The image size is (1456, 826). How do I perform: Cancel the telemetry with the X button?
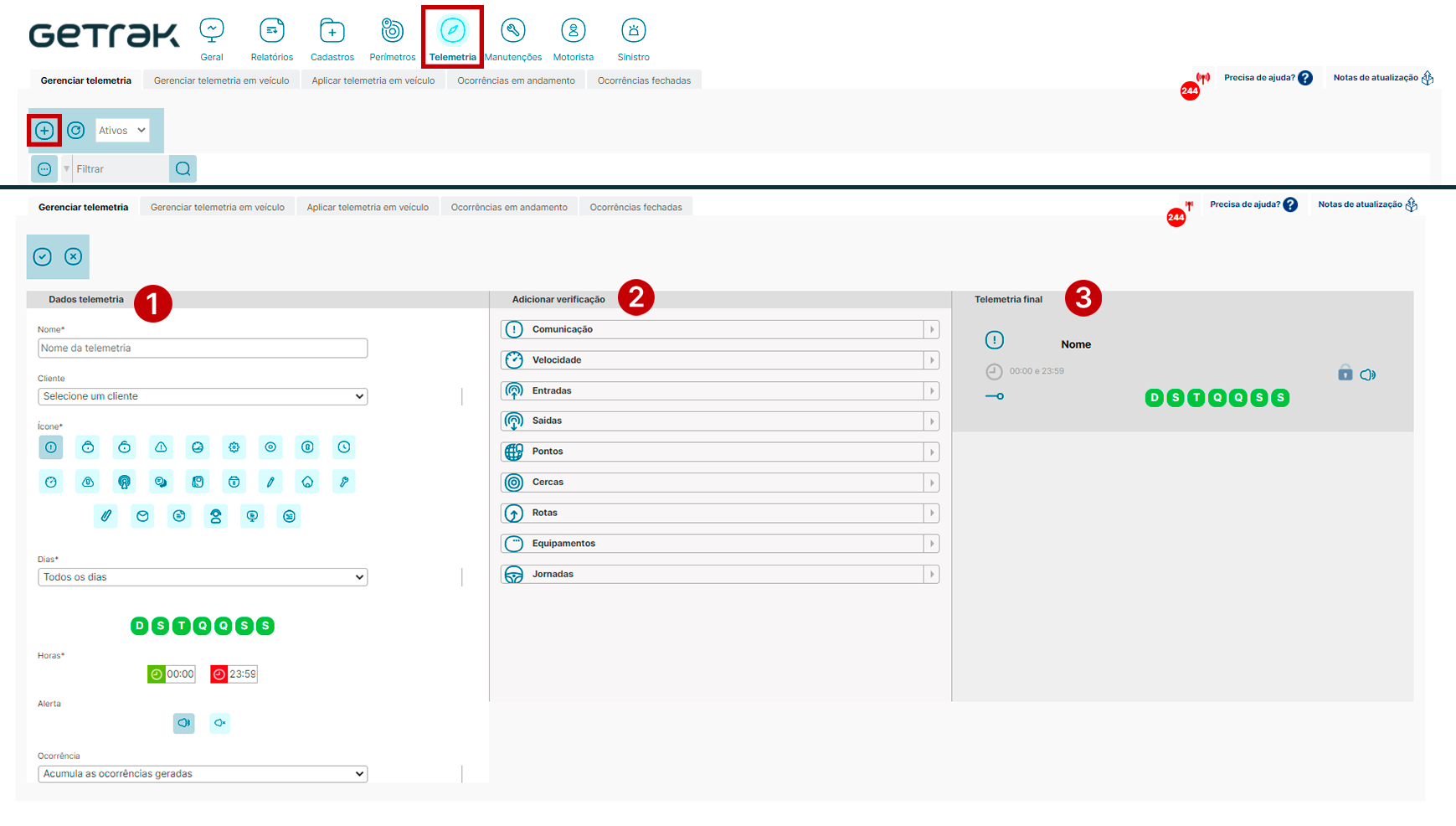pos(74,256)
